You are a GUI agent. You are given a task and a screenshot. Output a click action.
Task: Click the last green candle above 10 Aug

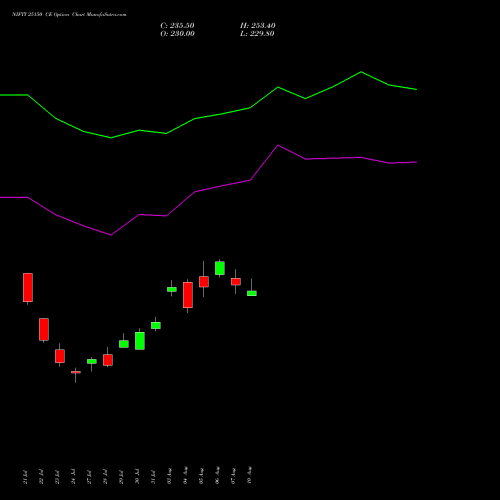[252, 293]
